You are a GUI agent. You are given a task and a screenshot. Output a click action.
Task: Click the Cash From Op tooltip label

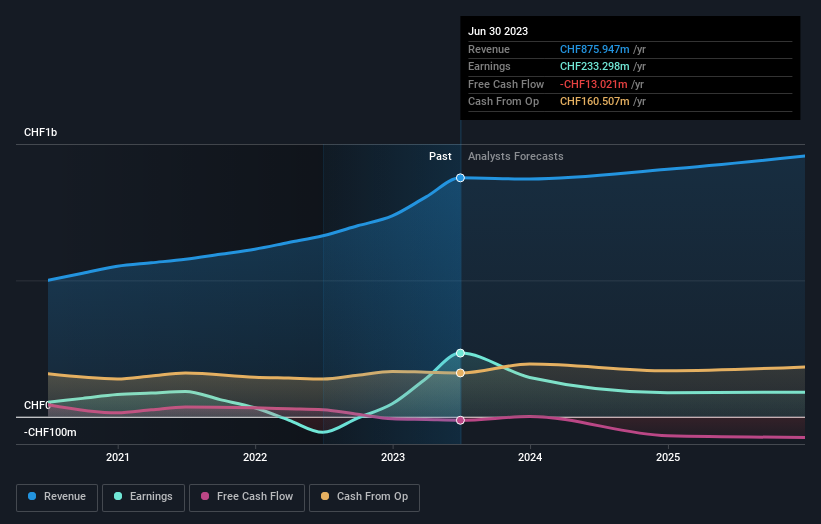(503, 102)
